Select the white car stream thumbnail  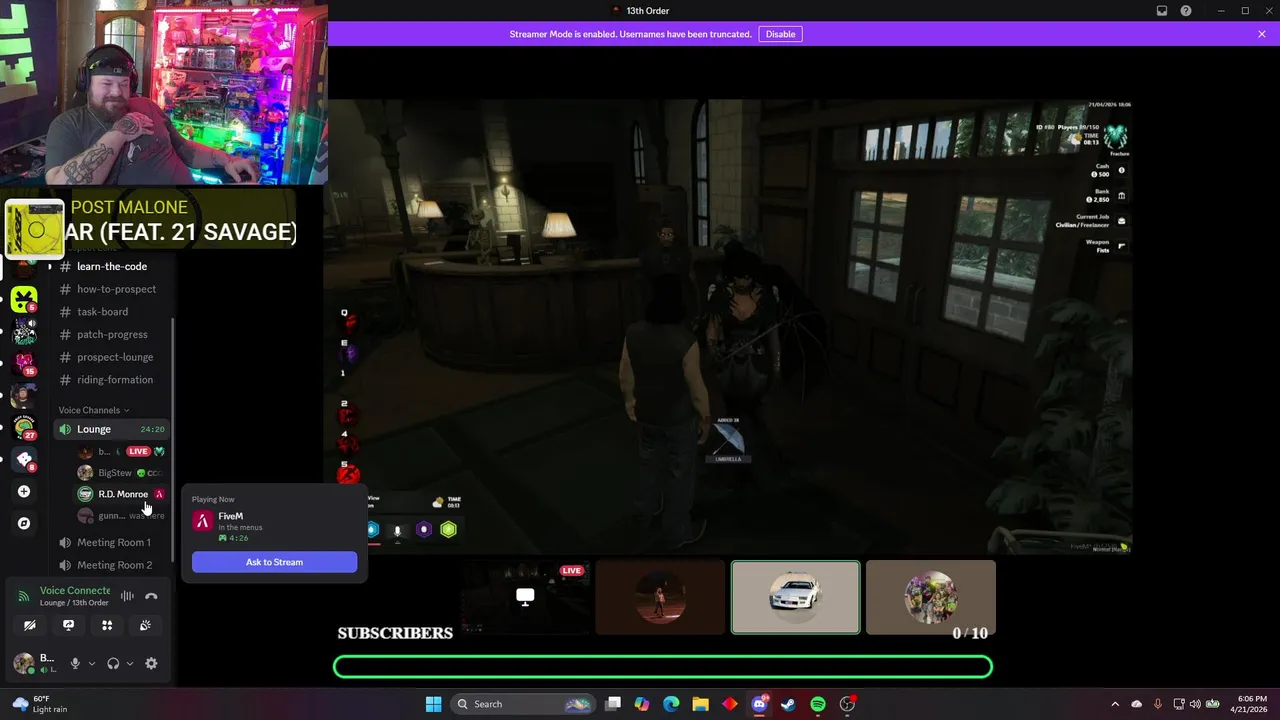coord(795,598)
